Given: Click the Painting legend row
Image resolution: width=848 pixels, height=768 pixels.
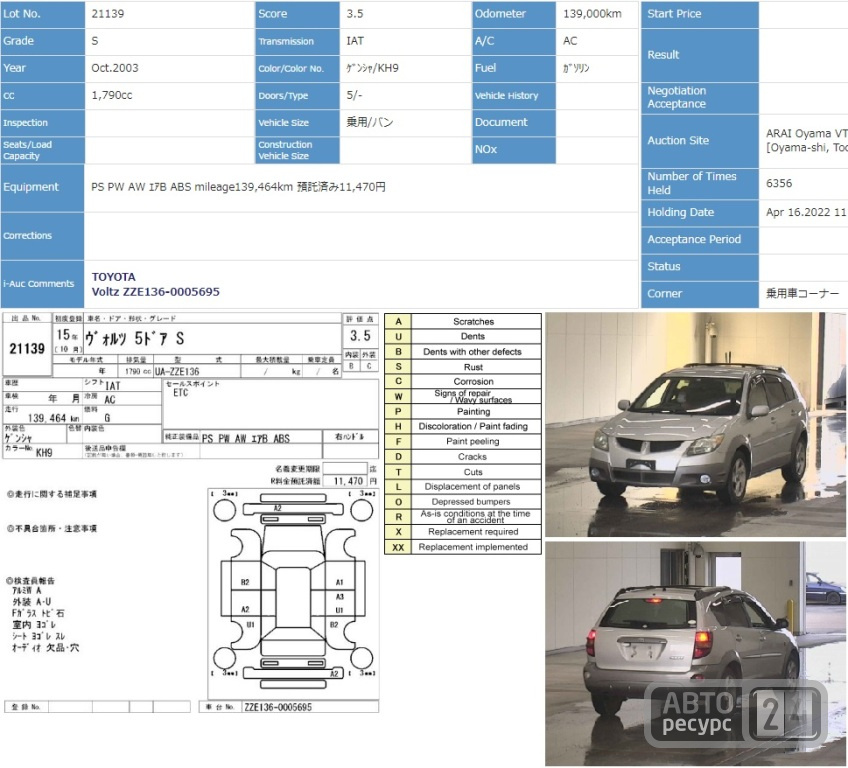Looking at the screenshot, I should point(463,412).
